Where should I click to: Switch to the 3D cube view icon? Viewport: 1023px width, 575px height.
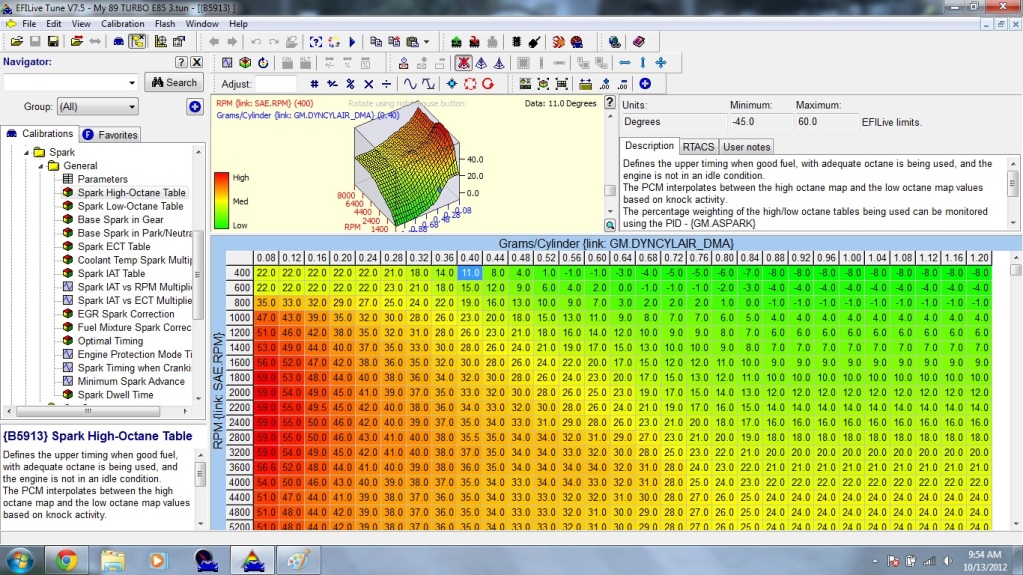point(245,63)
